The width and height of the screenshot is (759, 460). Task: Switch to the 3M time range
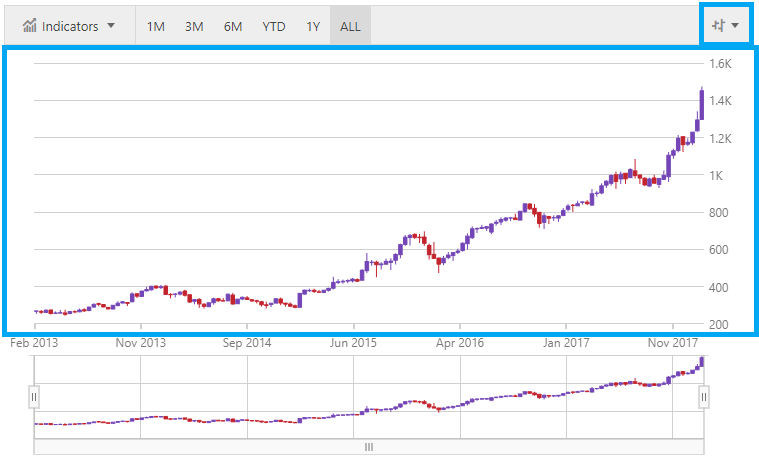click(x=194, y=26)
